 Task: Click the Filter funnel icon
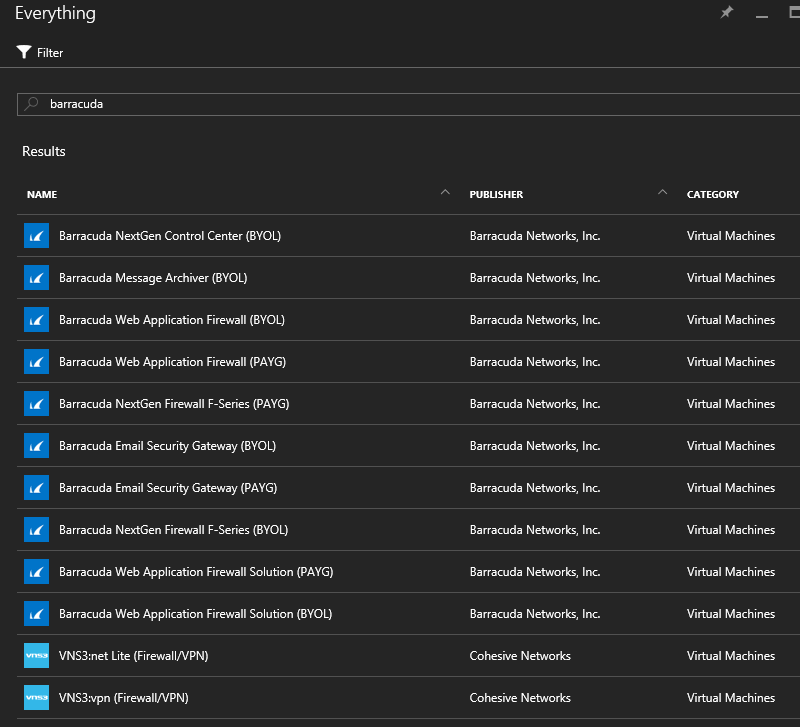(24, 52)
